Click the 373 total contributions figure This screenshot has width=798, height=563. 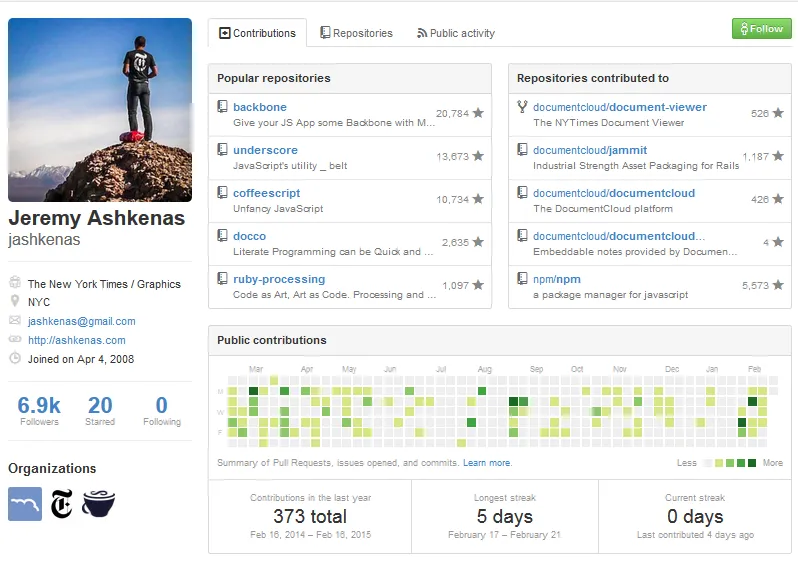click(x=310, y=516)
